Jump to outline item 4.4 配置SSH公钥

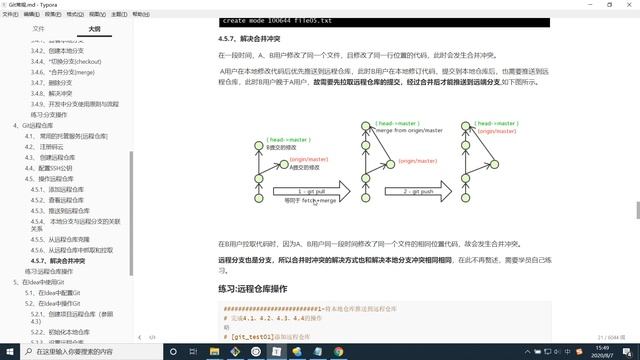tap(48, 168)
